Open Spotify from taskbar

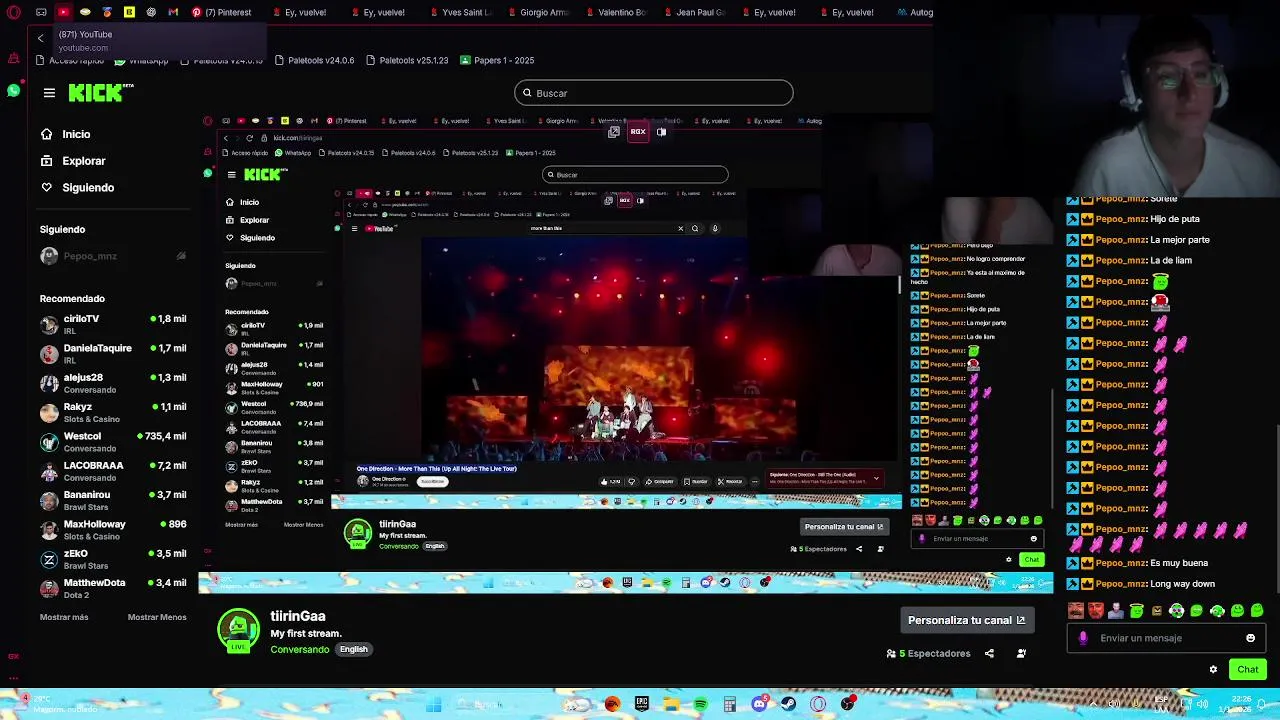(700, 704)
